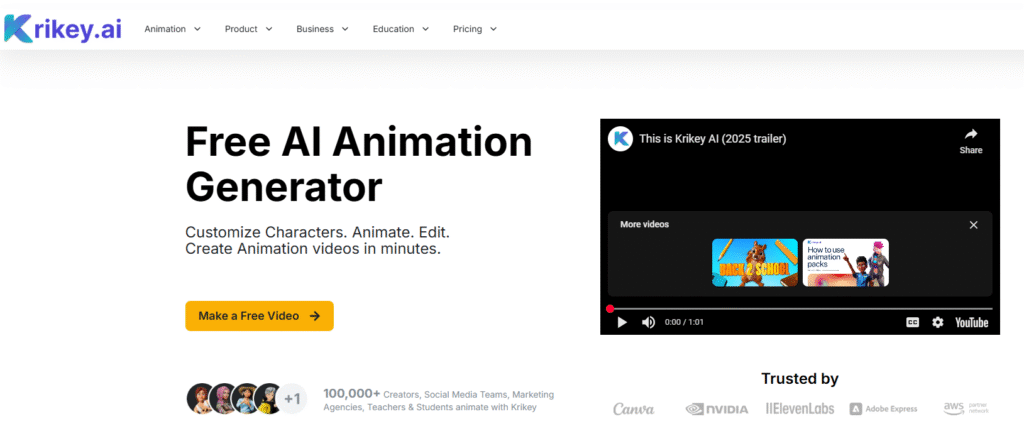Expand the Education menu
Image resolution: width=1024 pixels, height=446 pixels.
coord(401,29)
